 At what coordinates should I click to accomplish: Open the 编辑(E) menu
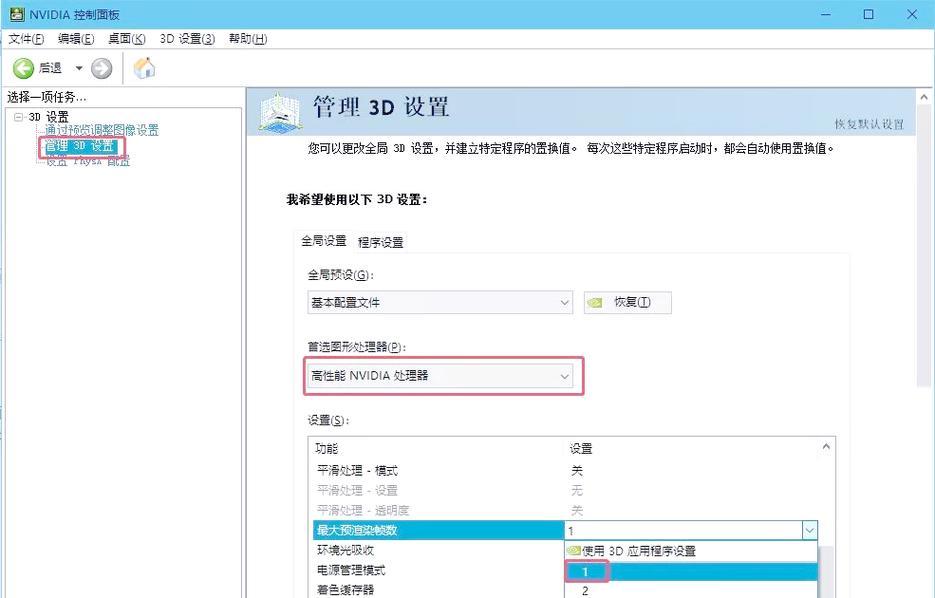[76, 39]
